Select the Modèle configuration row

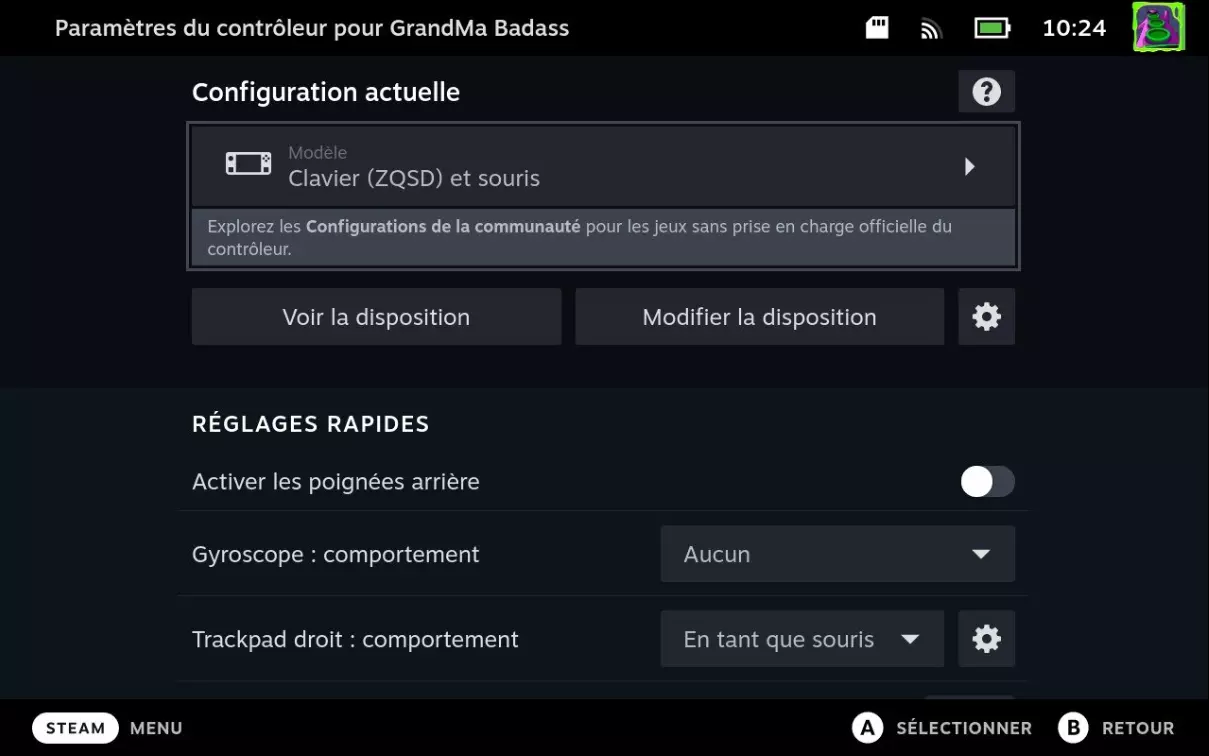click(603, 166)
